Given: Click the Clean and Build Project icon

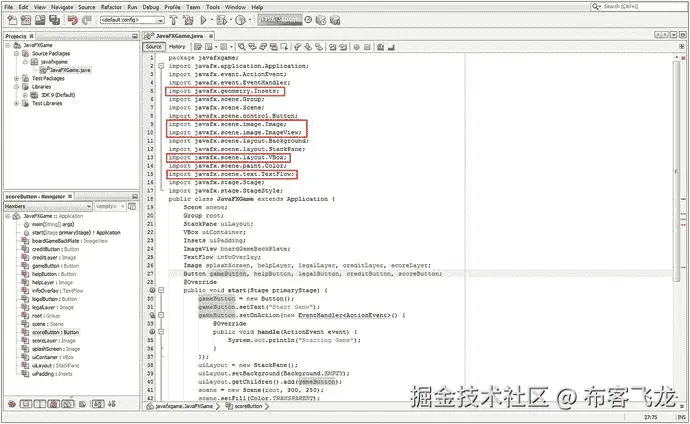Looking at the screenshot, I should tap(188, 20).
